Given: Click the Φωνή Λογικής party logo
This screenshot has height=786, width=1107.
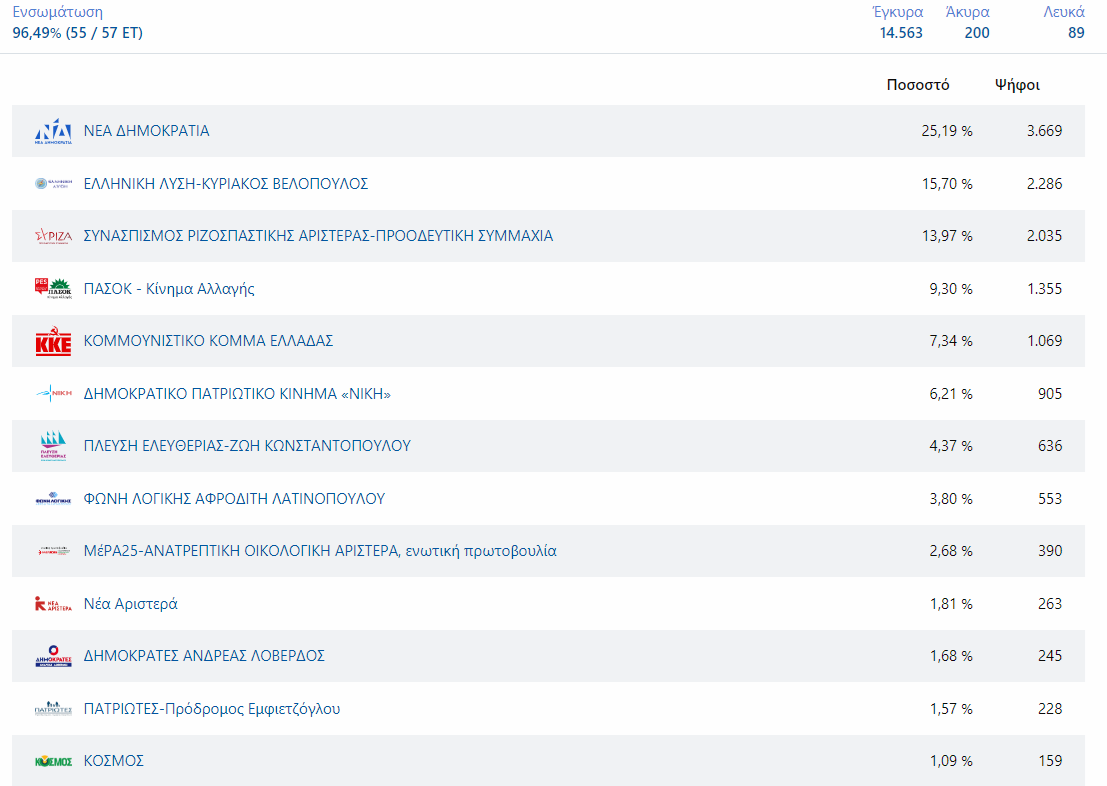Looking at the screenshot, I should tap(54, 499).
